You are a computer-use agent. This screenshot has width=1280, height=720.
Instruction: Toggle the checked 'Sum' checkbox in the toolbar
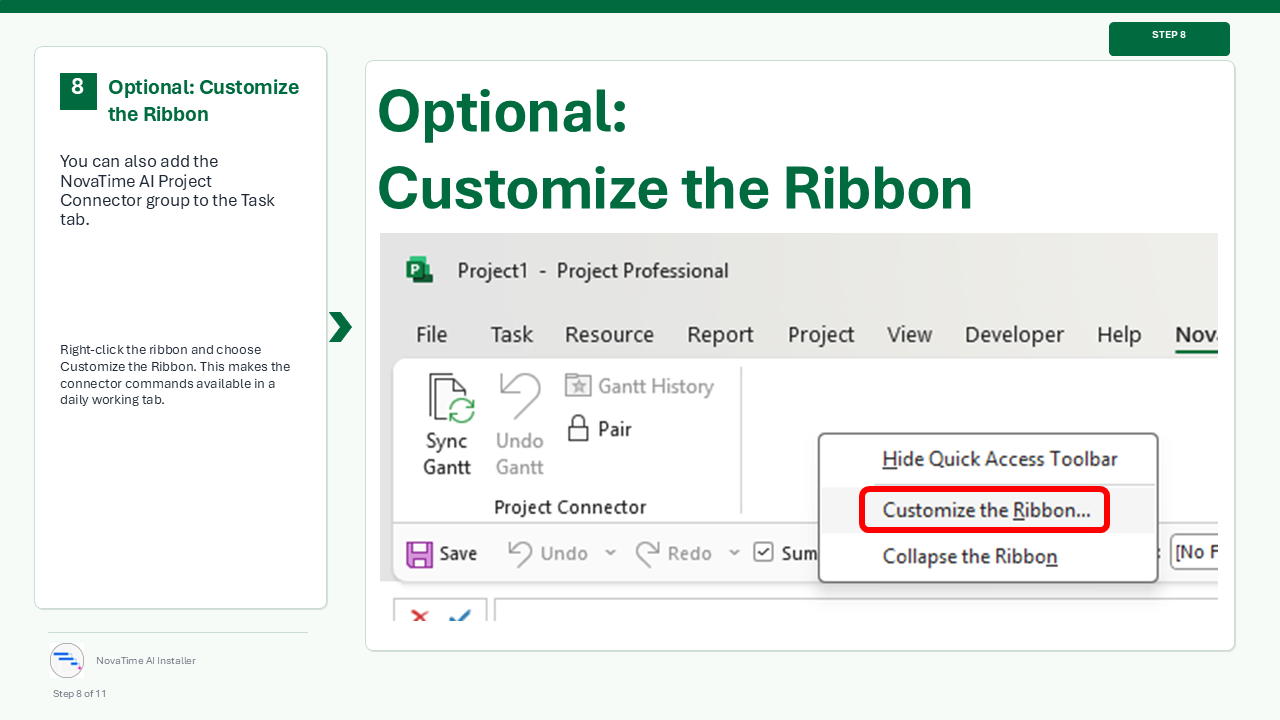tap(764, 552)
